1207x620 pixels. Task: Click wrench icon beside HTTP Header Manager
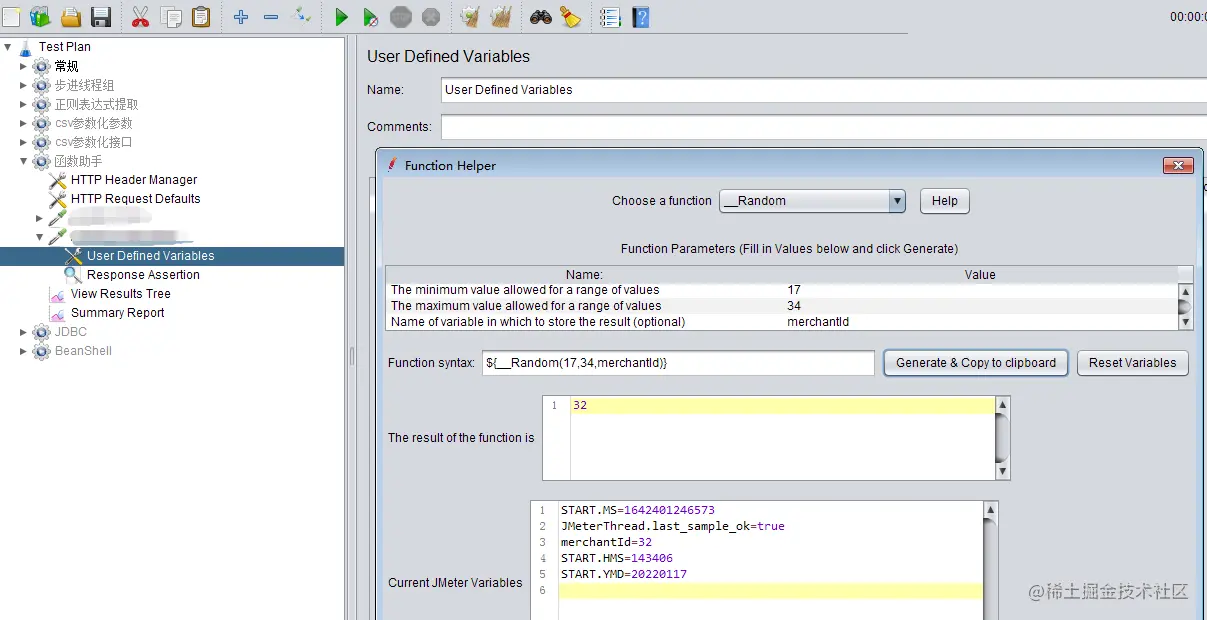[58, 180]
